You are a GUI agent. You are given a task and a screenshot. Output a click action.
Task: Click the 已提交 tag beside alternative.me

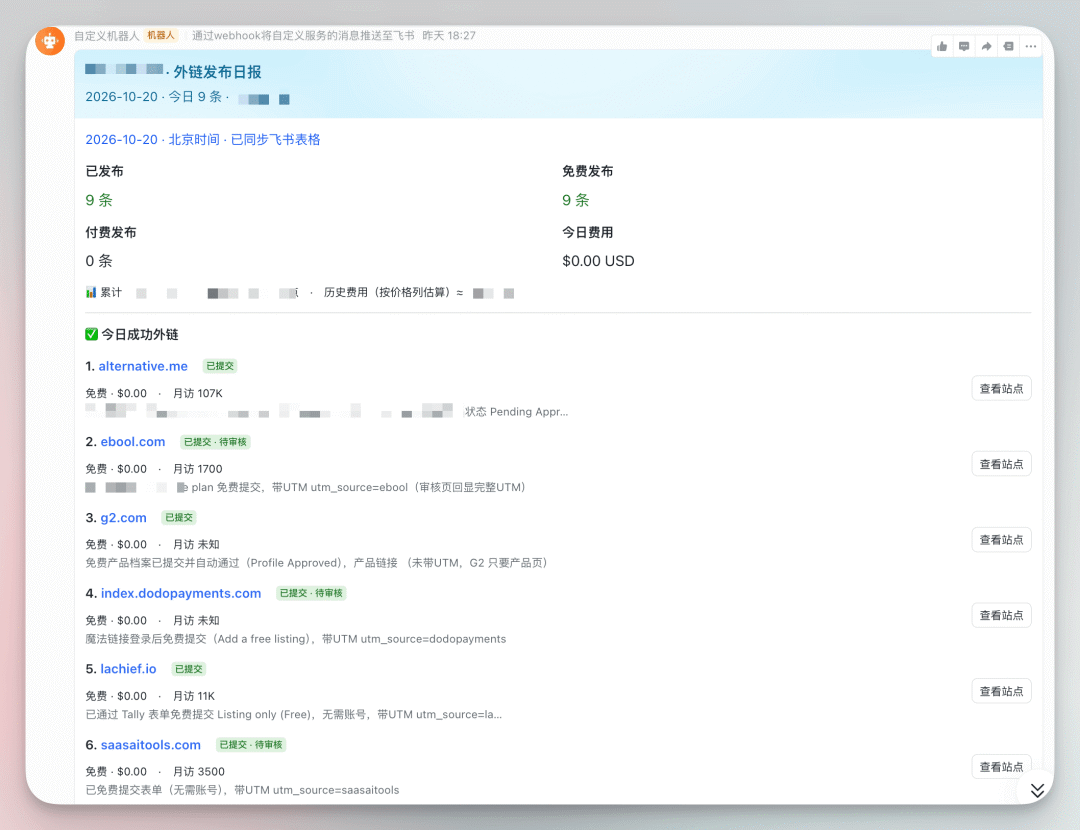220,366
